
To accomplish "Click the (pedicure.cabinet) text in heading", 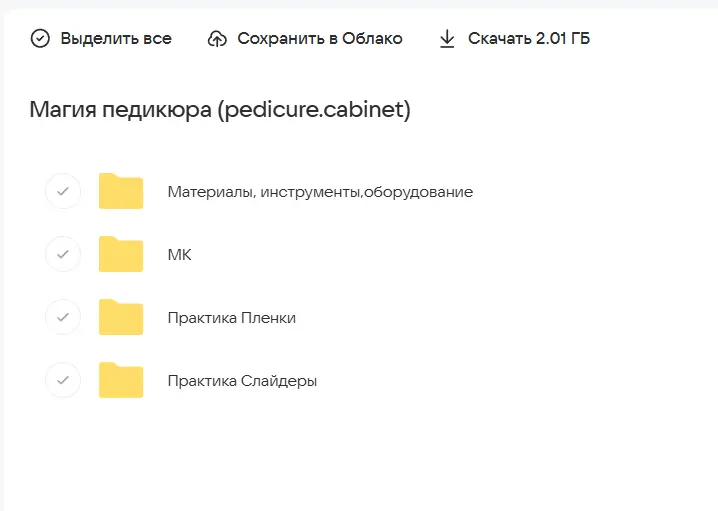I will (x=314, y=110).
